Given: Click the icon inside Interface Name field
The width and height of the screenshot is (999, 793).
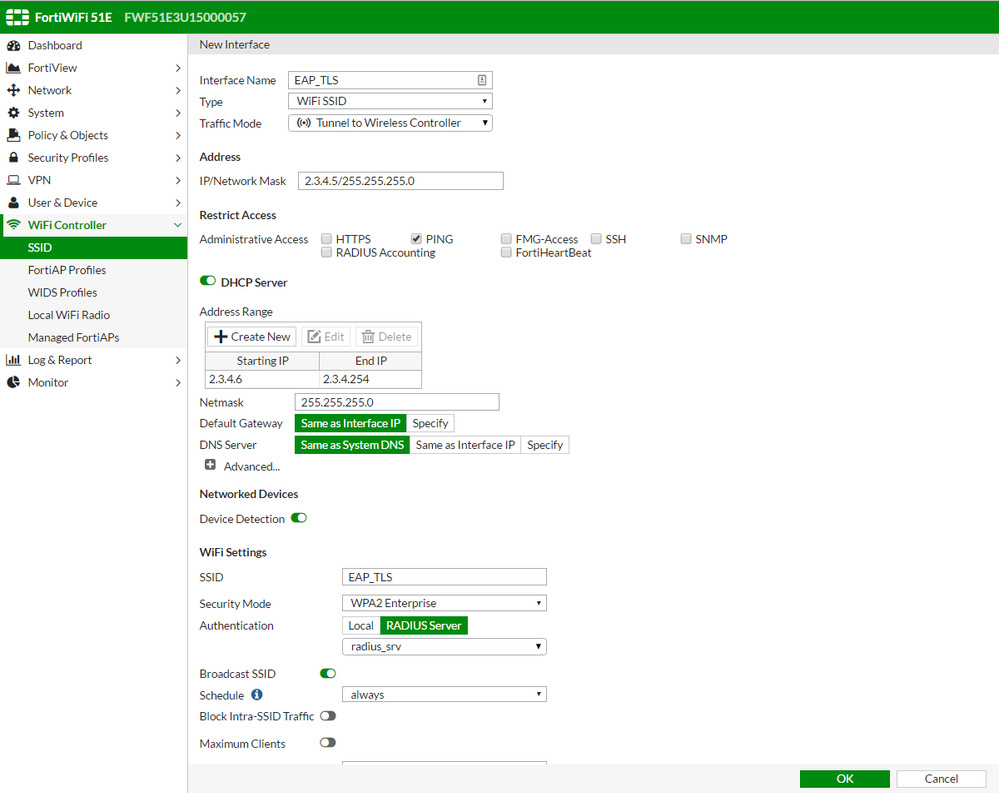Looking at the screenshot, I should tap(482, 80).
